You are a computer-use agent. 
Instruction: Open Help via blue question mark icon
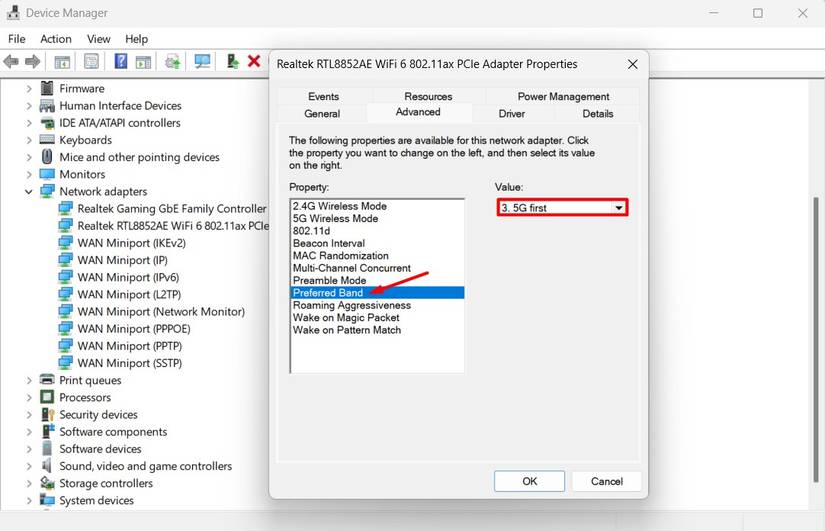(120, 61)
